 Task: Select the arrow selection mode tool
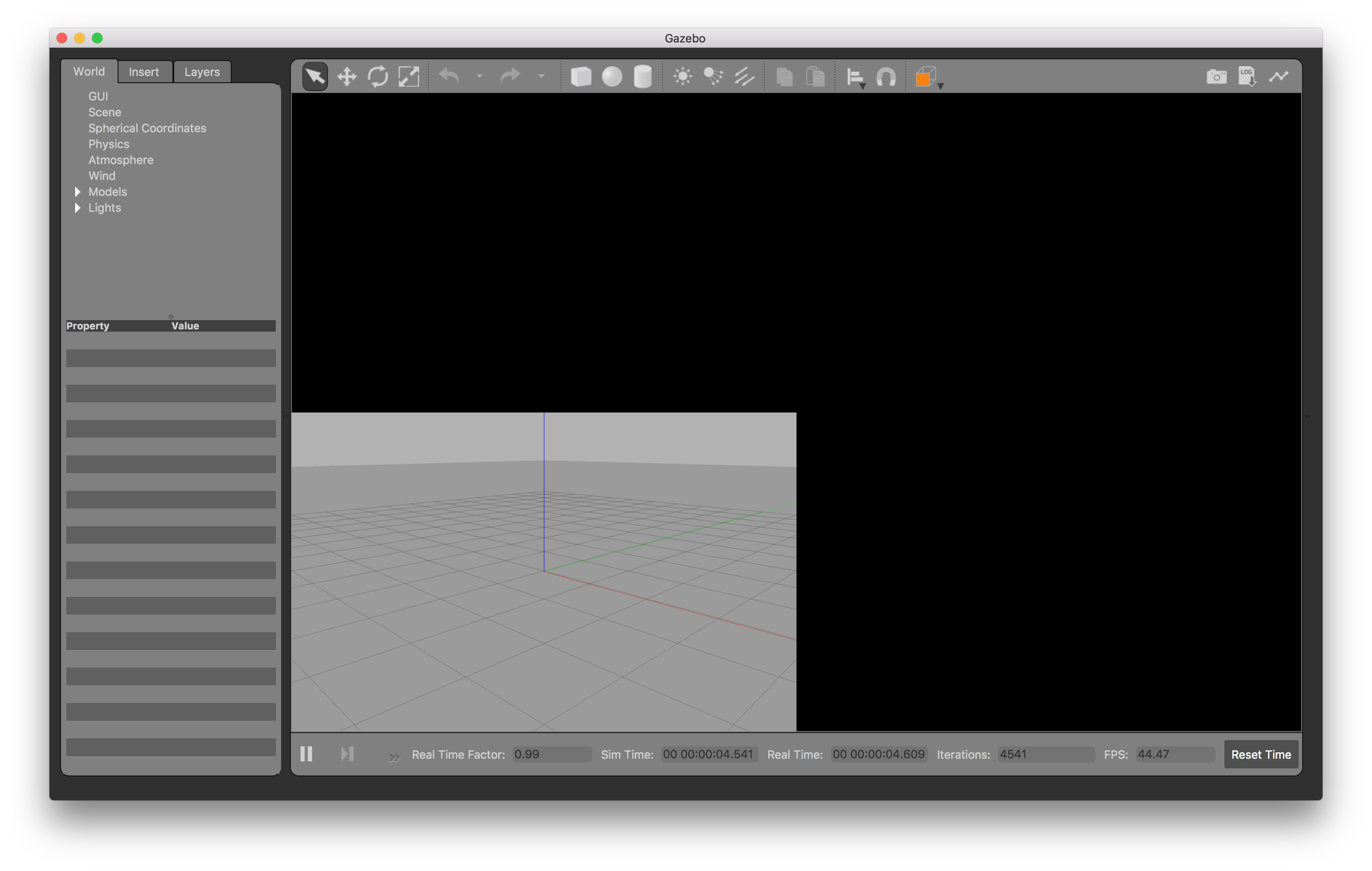[x=315, y=76]
